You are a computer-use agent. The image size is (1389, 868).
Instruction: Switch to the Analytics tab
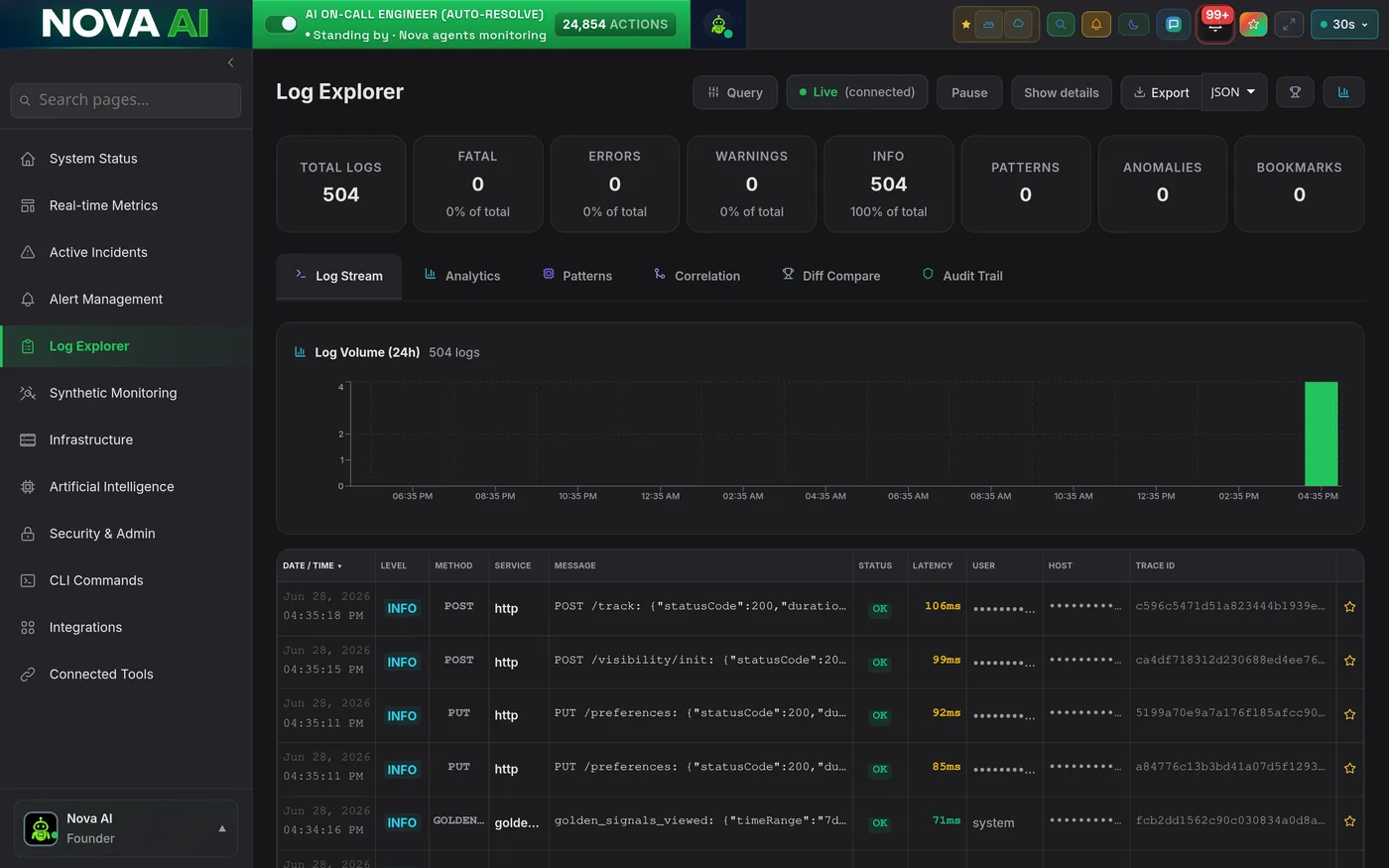tap(462, 276)
